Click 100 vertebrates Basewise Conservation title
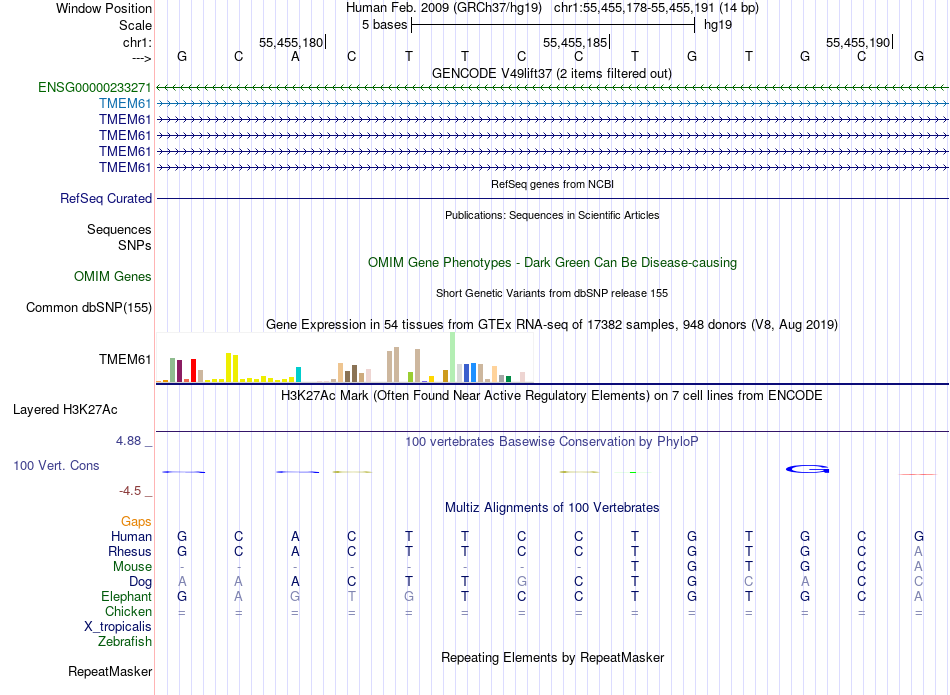950x695 pixels. (552, 442)
